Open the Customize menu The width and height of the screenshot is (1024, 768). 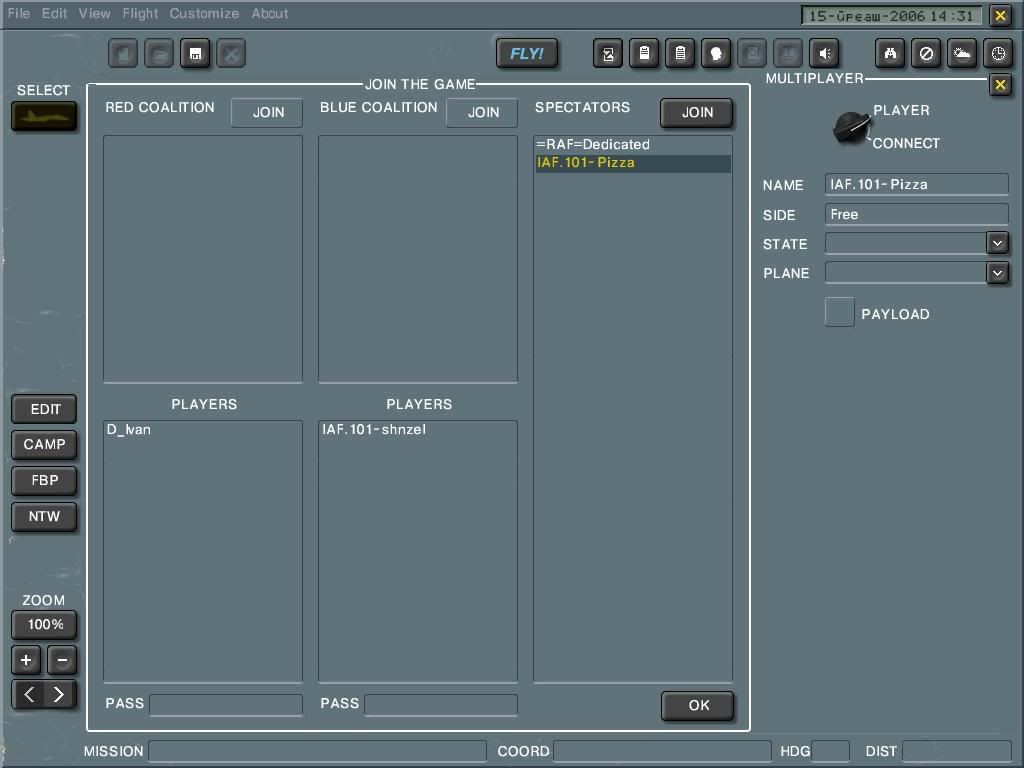coord(204,14)
